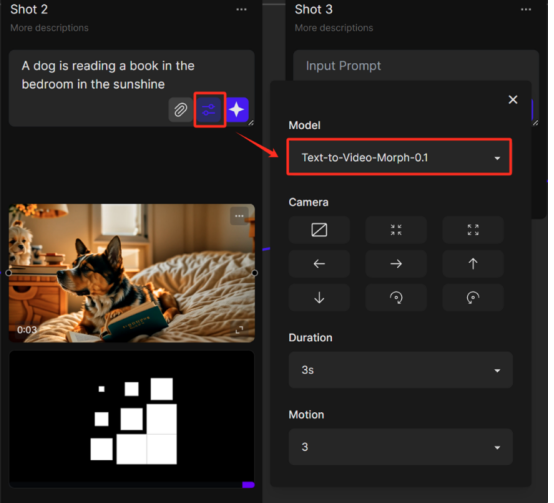Select the zoom in camera icon
Image resolution: width=554 pixels, height=503 pixels.
tap(396, 230)
